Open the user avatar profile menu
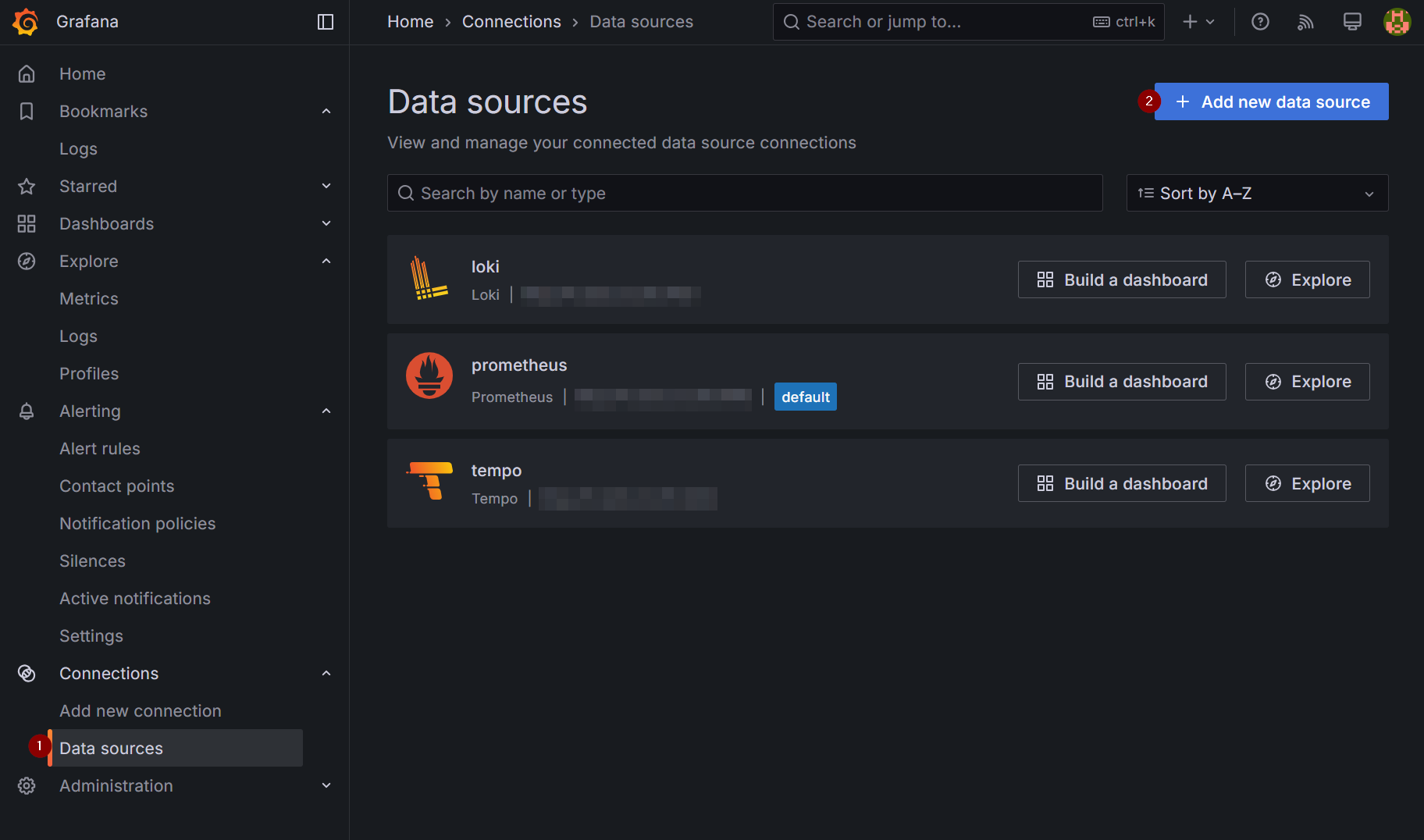This screenshot has height=840, width=1424. click(1397, 22)
